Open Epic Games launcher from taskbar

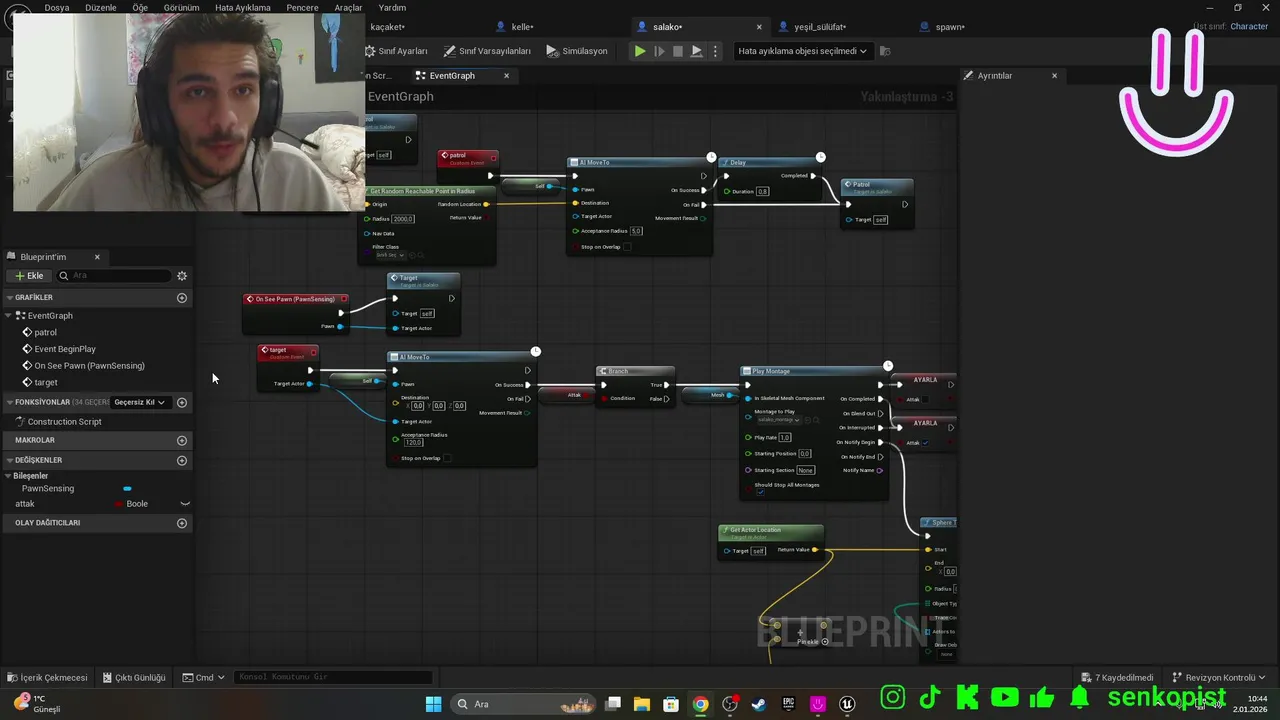click(x=788, y=704)
